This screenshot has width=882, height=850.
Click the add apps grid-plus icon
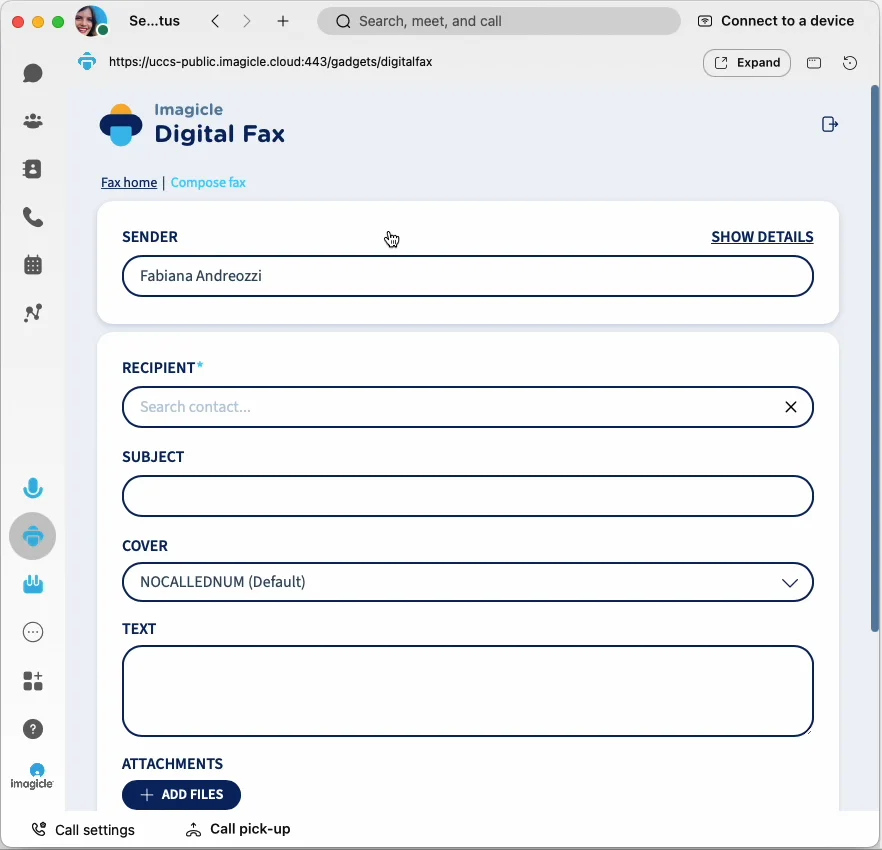point(33,681)
